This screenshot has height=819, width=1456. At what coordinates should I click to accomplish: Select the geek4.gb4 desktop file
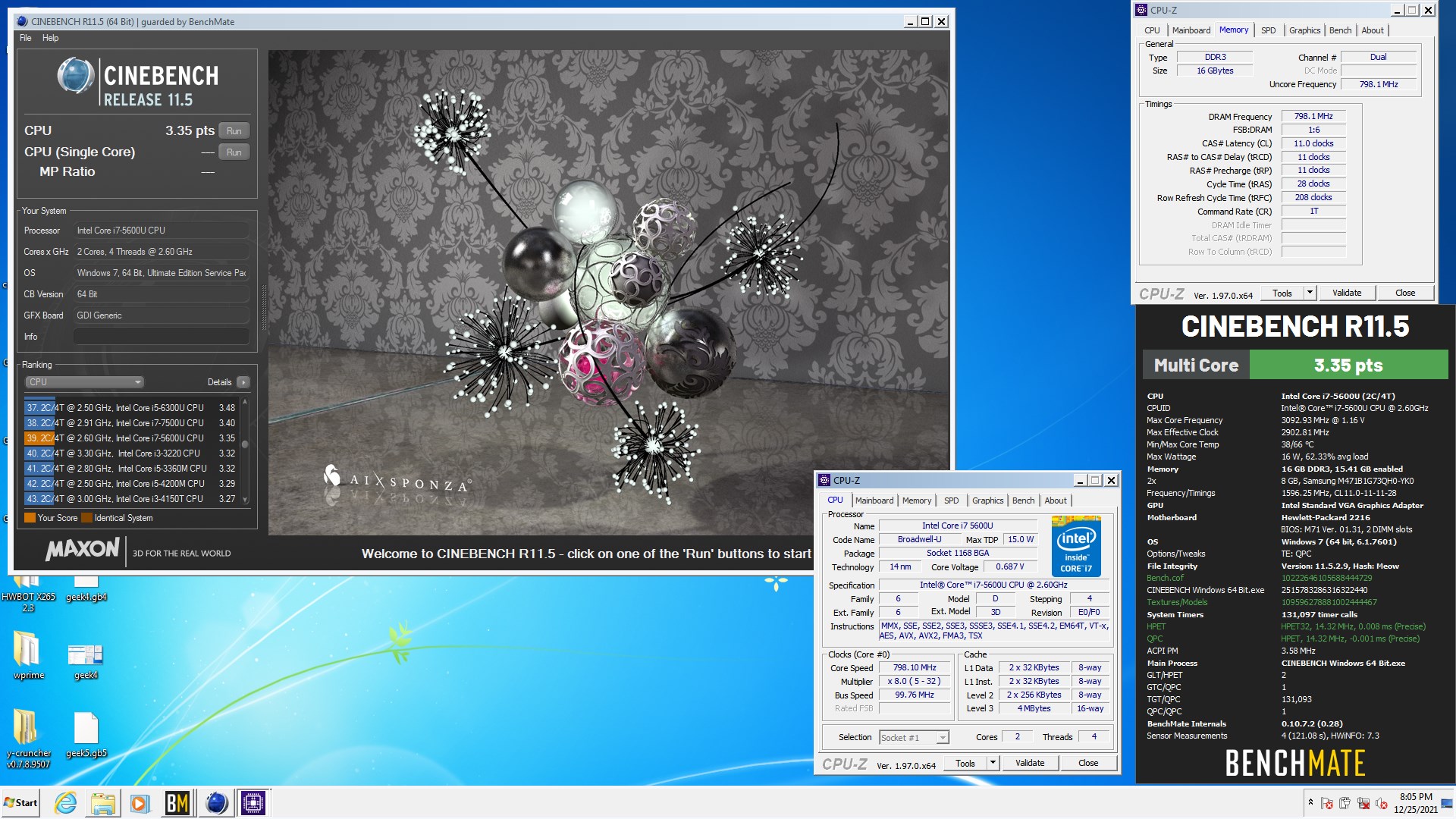tap(86, 590)
